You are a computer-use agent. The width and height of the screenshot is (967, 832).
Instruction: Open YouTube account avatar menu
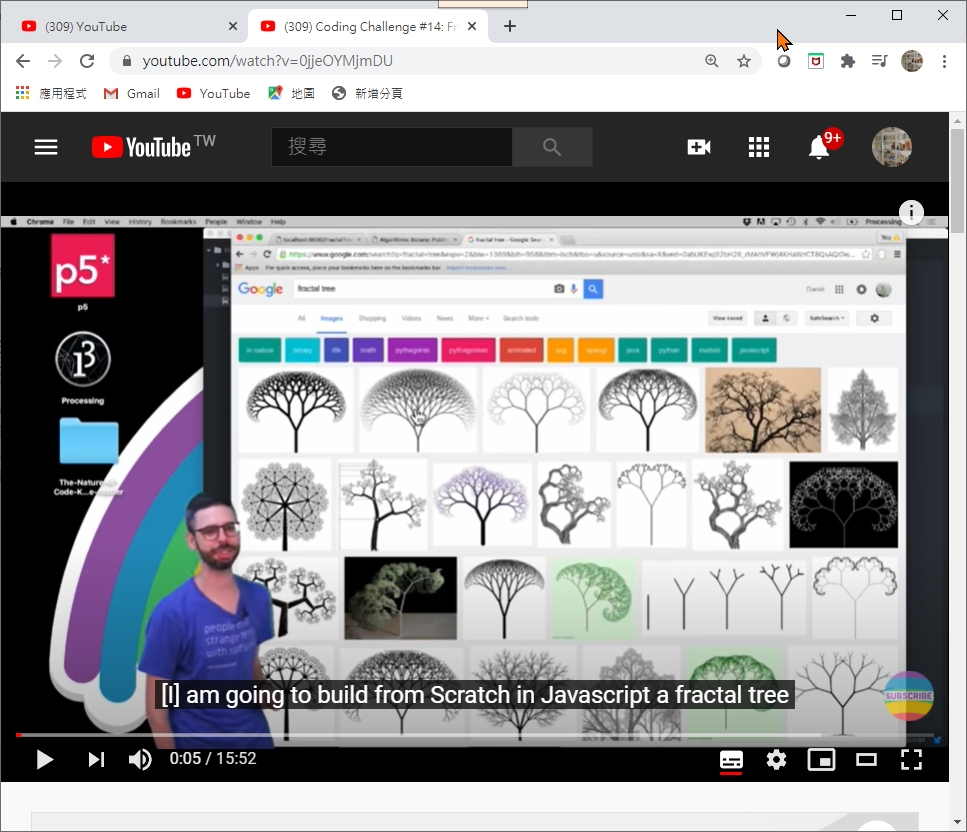click(892, 147)
